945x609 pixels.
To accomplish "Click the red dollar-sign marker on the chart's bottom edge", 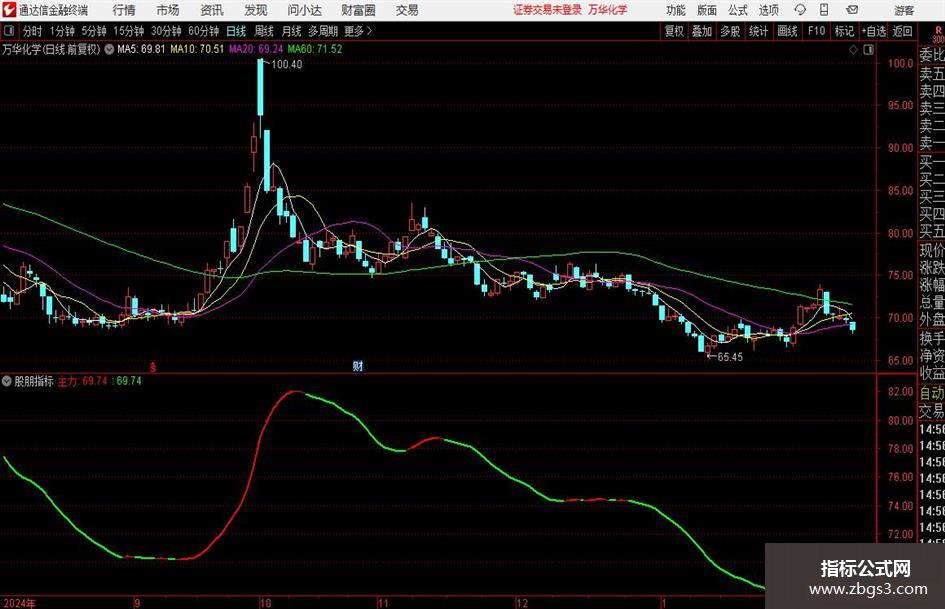I will click(x=153, y=366).
